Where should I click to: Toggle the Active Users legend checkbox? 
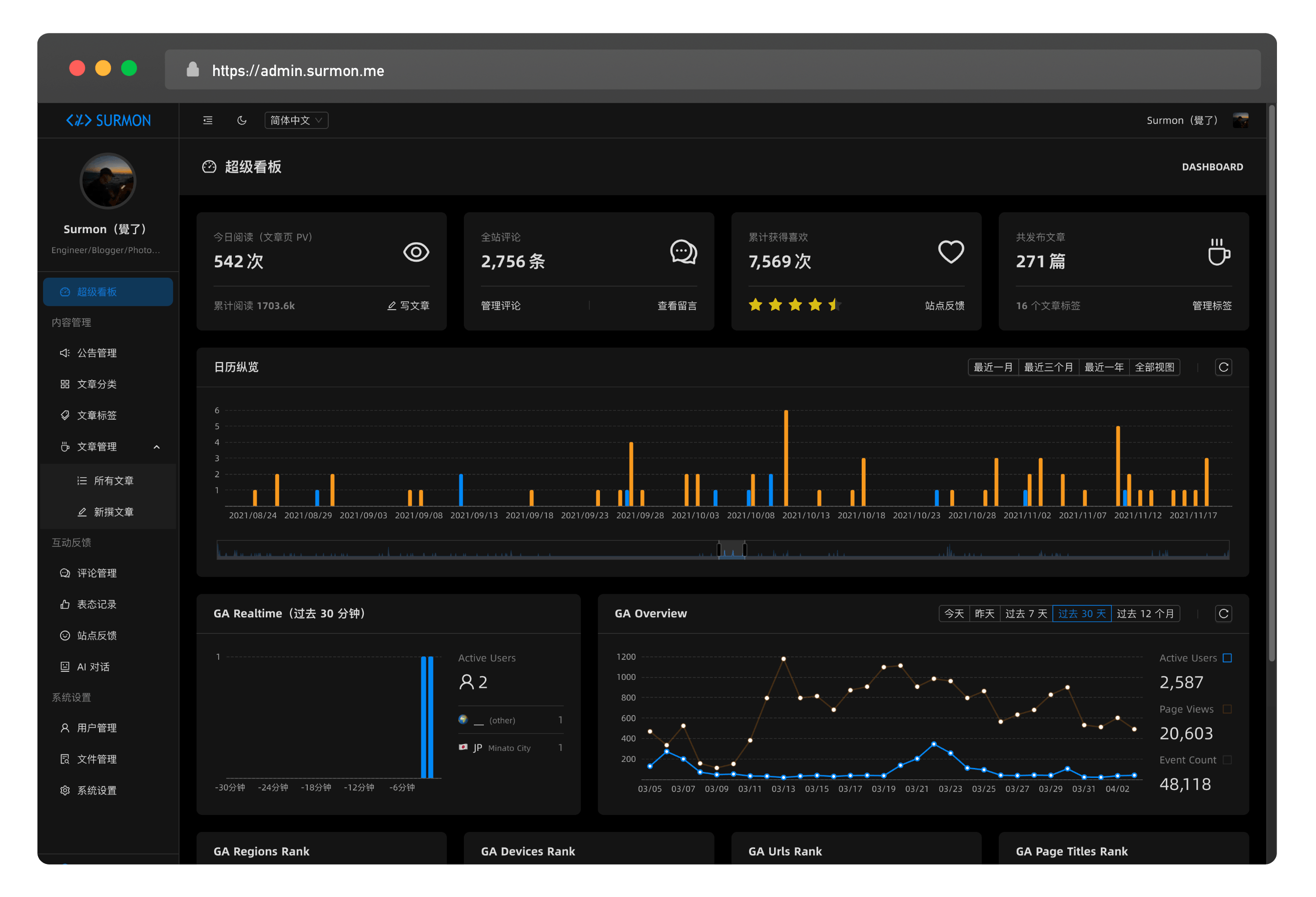(1227, 658)
